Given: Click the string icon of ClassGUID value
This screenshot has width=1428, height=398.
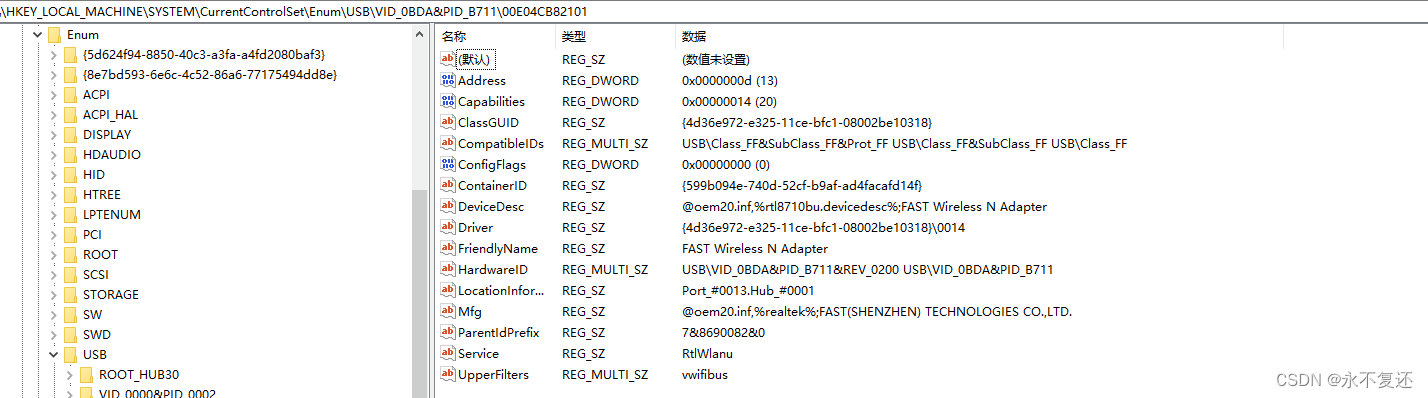Looking at the screenshot, I should pyautogui.click(x=448, y=122).
